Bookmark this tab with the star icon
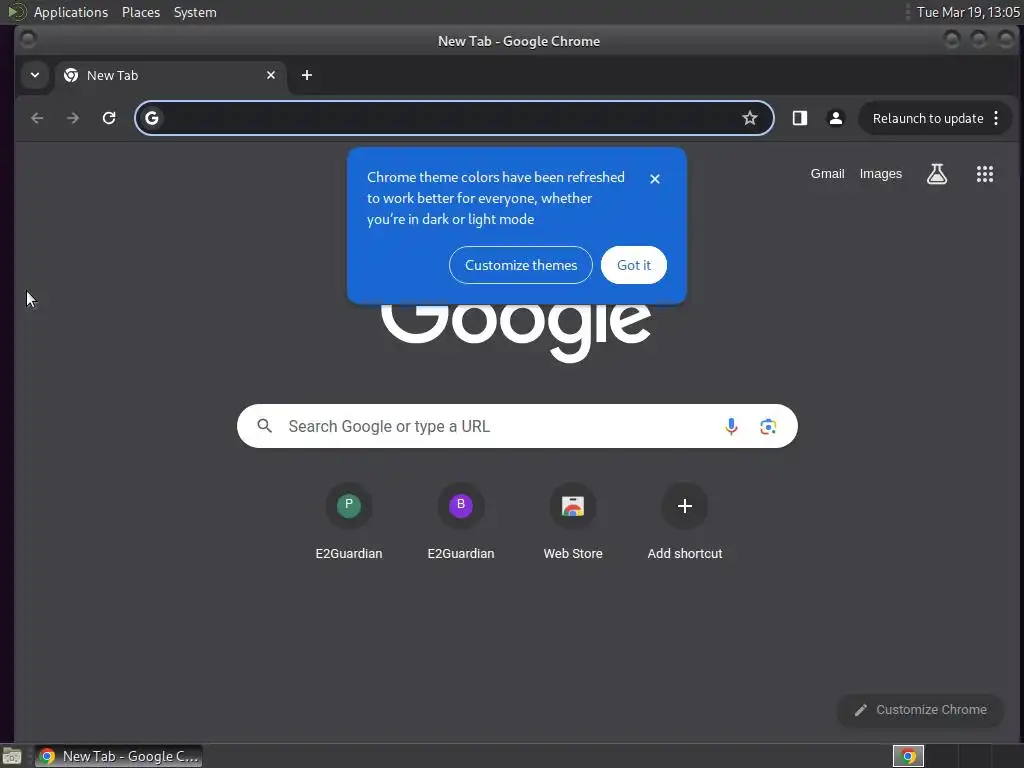Image resolution: width=1024 pixels, height=768 pixels. [x=750, y=118]
